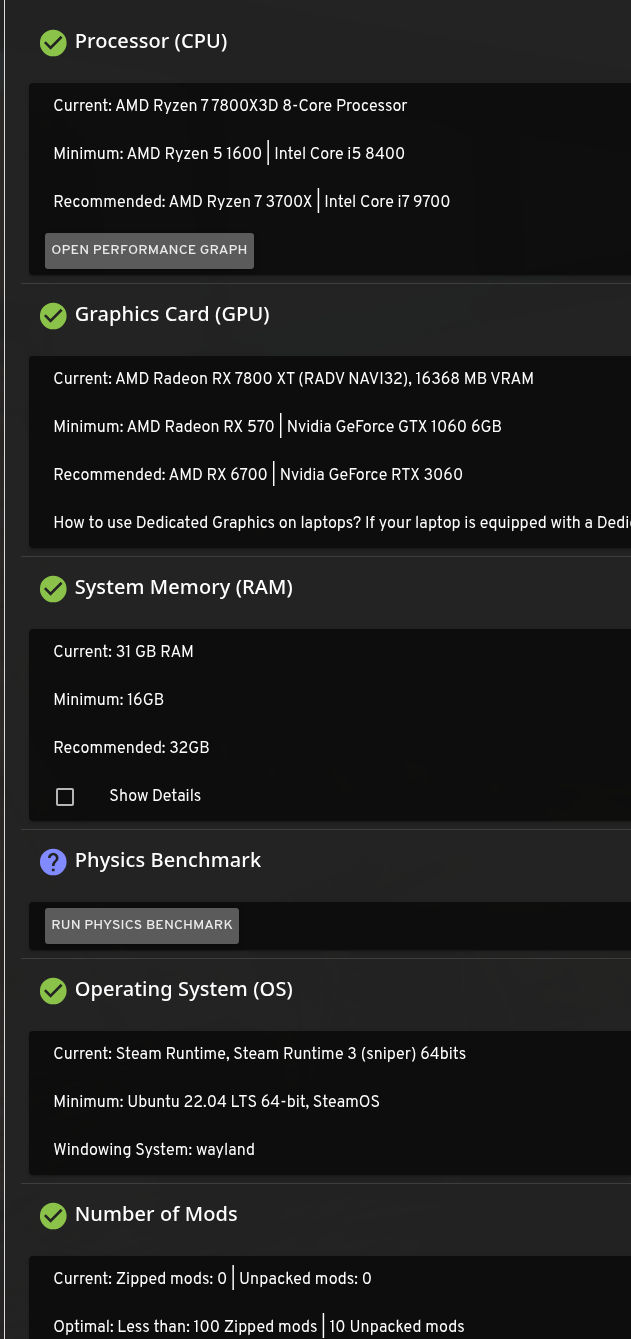This screenshot has width=631, height=1339.
Task: Click the green check icon beside Processor (CPU)
Action: pyautogui.click(x=53, y=42)
